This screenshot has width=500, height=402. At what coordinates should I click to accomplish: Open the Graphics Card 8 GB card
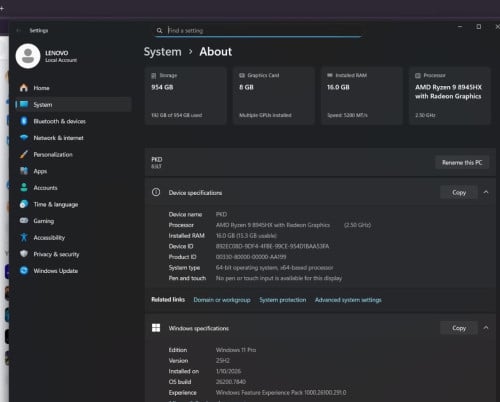point(274,96)
